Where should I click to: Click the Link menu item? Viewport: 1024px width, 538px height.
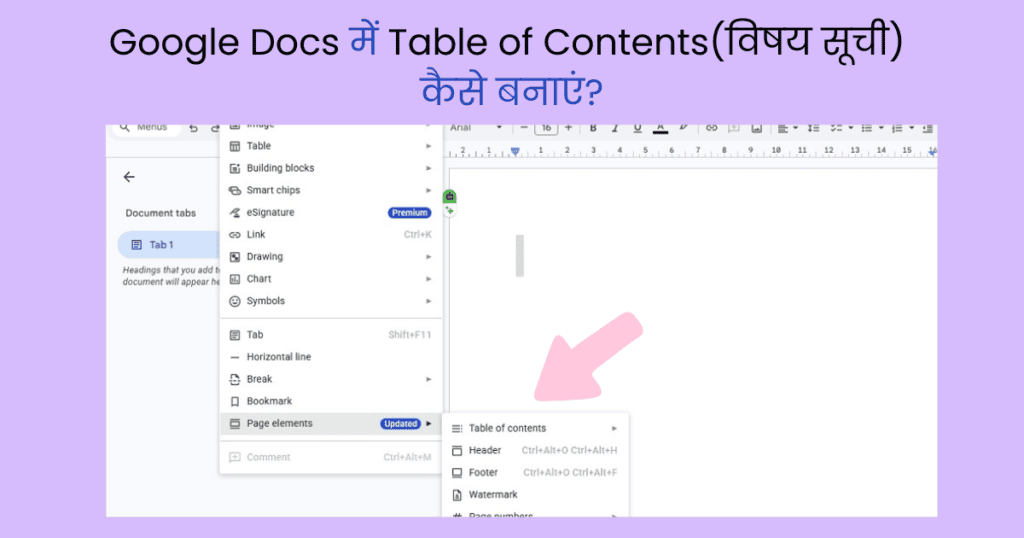pos(331,234)
